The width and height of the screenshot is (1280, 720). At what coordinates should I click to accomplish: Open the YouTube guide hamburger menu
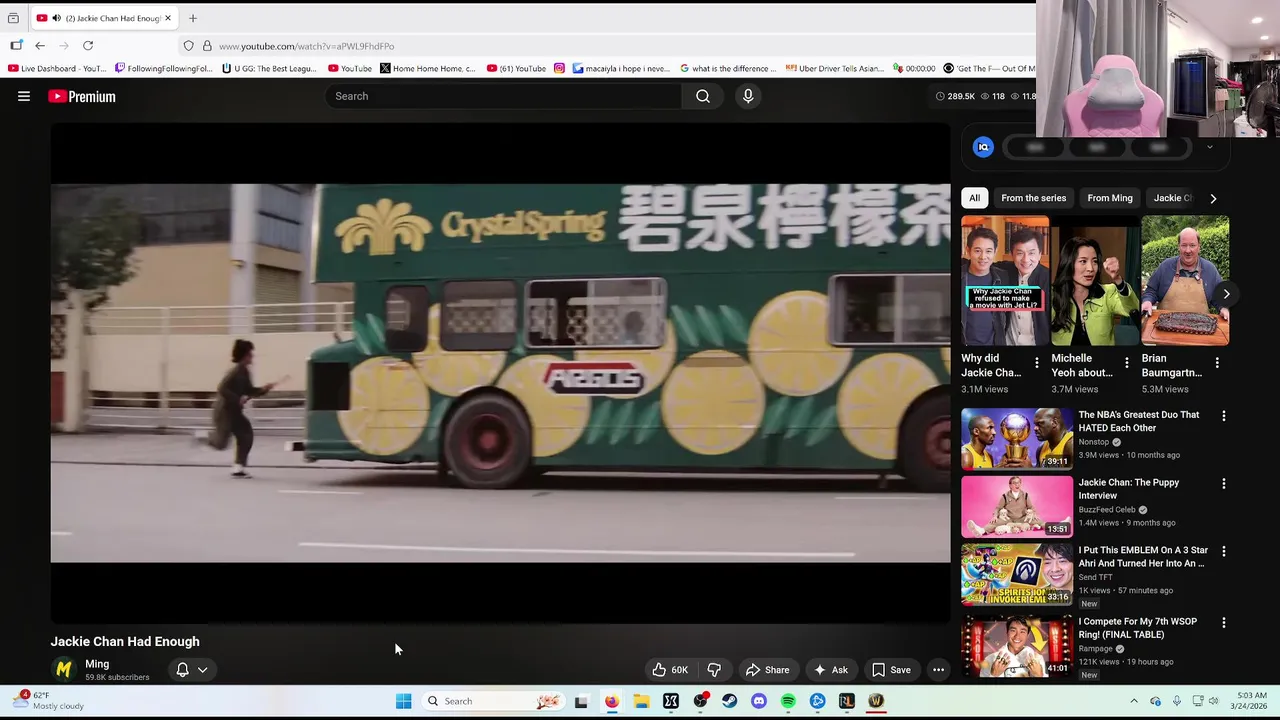(x=24, y=96)
